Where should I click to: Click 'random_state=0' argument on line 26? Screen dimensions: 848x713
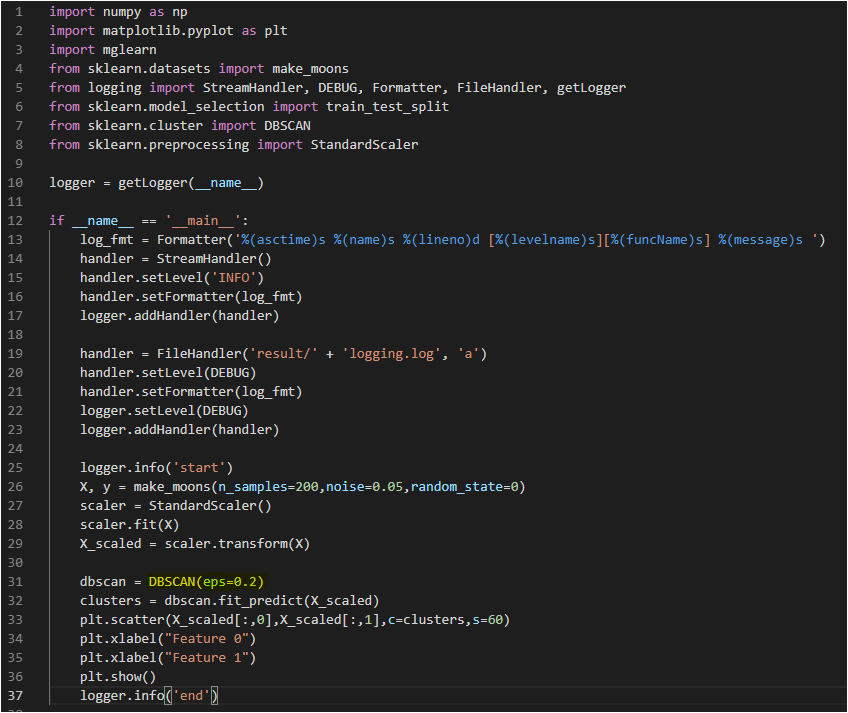[464, 487]
